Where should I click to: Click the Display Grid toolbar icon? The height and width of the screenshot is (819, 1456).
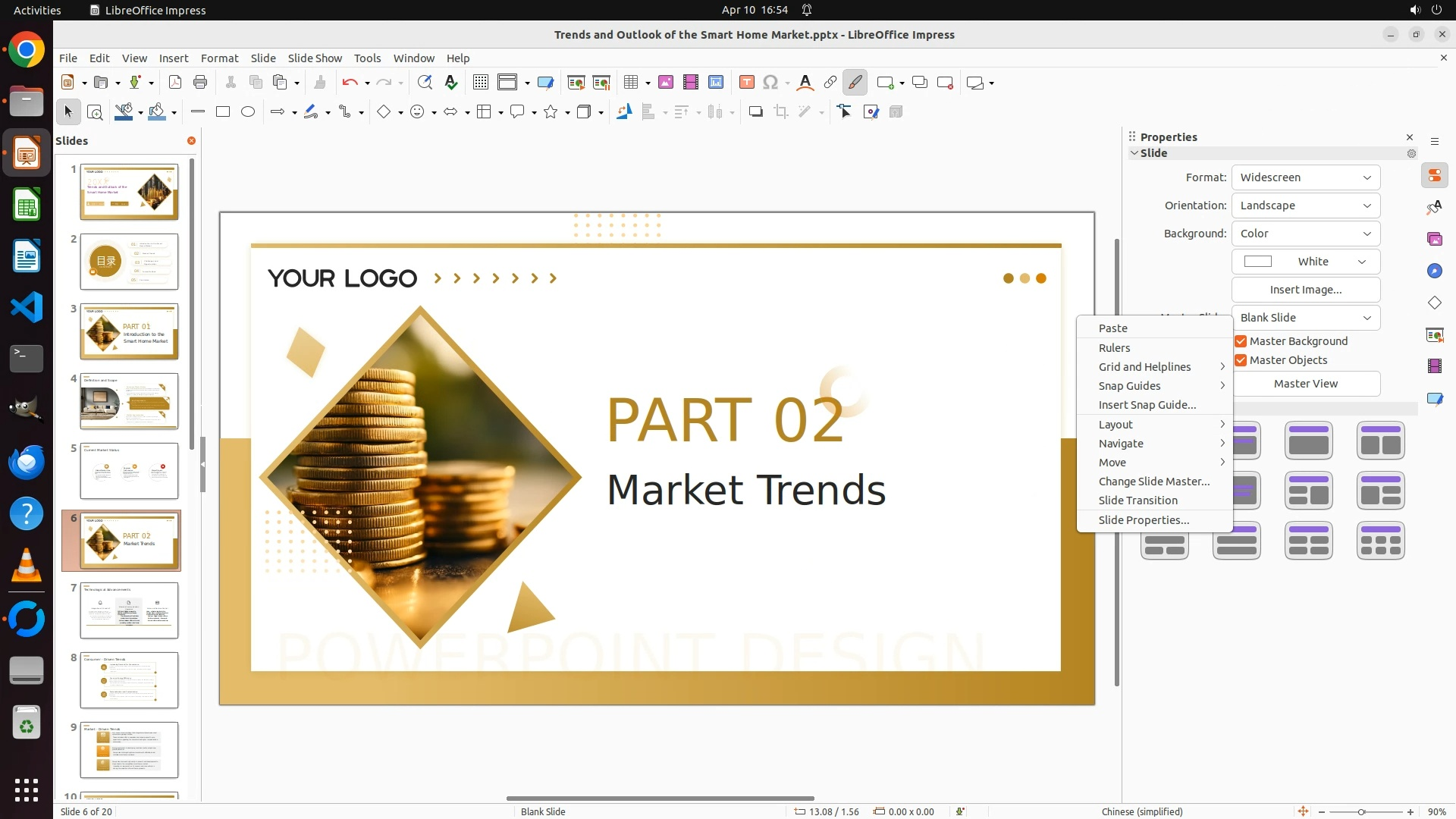[x=480, y=83]
